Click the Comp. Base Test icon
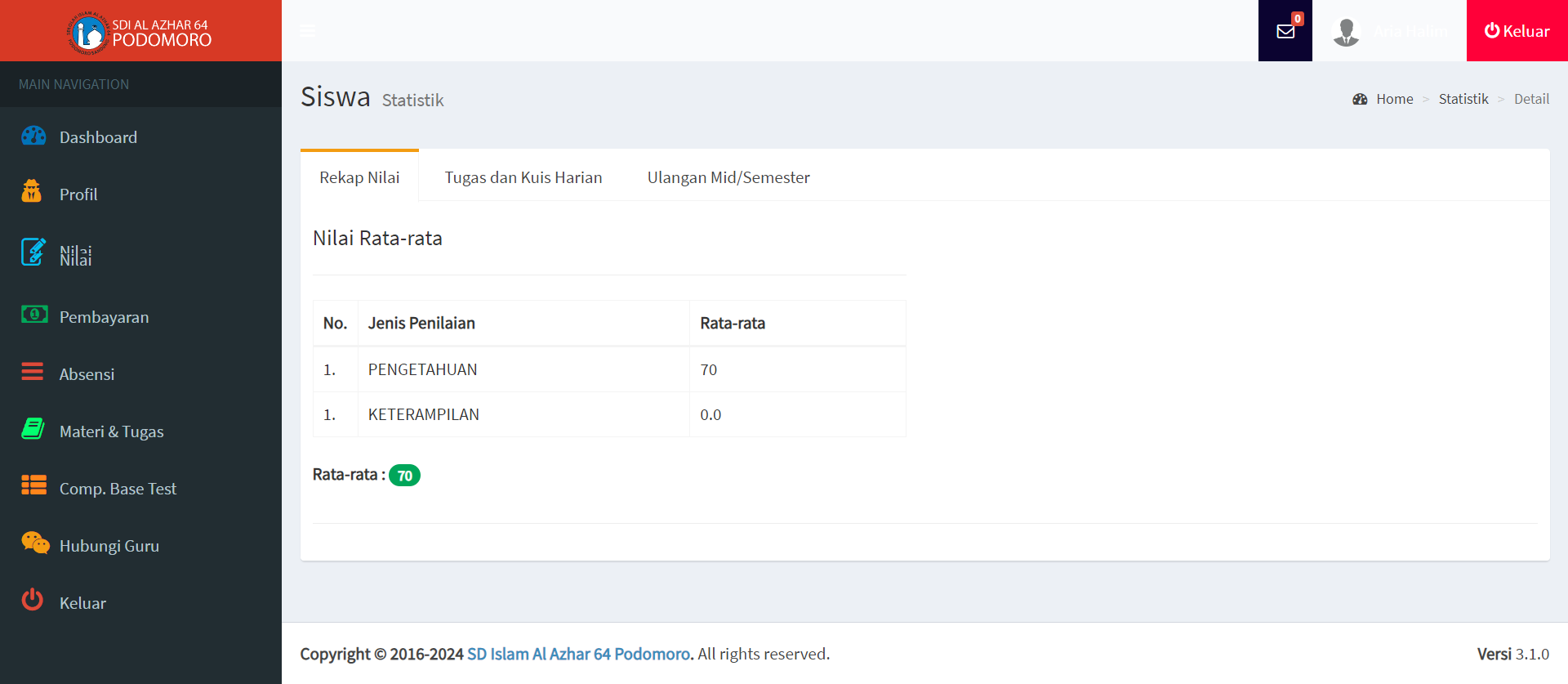The height and width of the screenshot is (684, 1568). point(33,485)
